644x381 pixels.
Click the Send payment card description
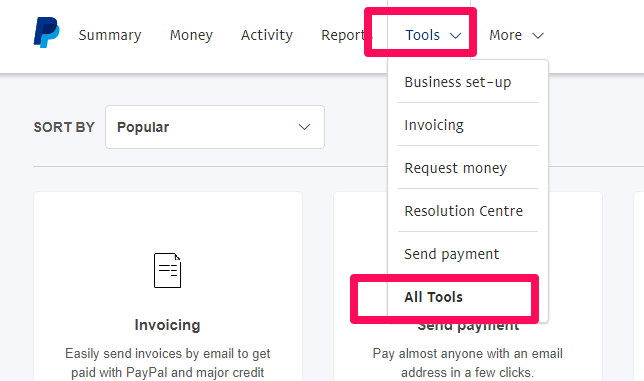coord(467,363)
